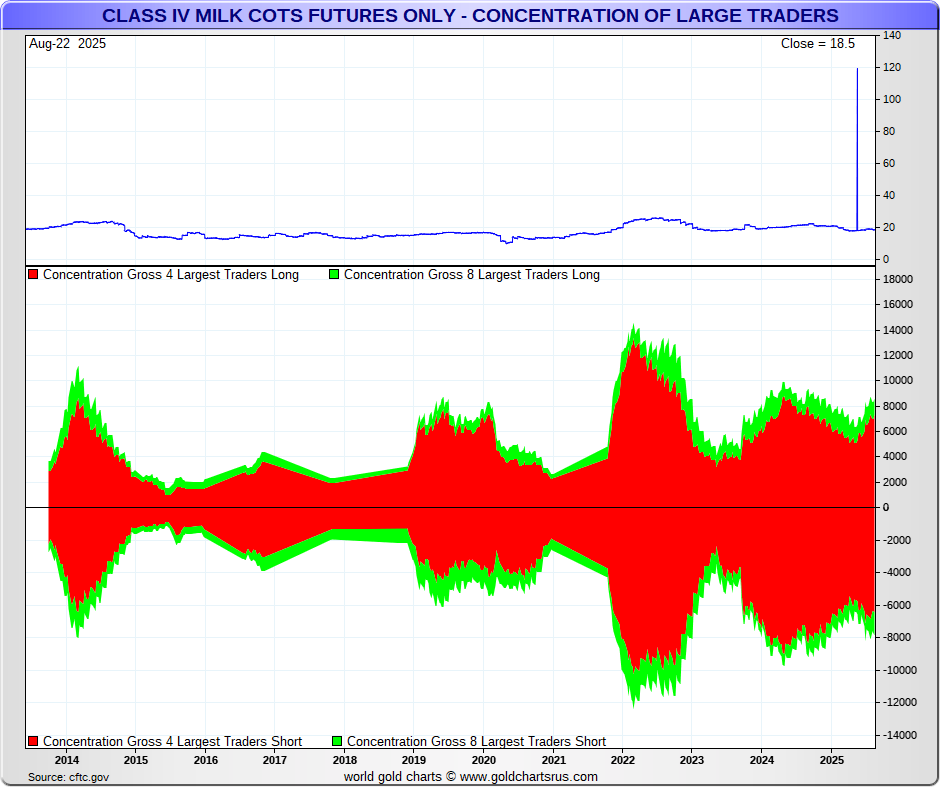Click the -4000 tick on concentration axis
The height and width of the screenshot is (787, 940).
point(896,572)
